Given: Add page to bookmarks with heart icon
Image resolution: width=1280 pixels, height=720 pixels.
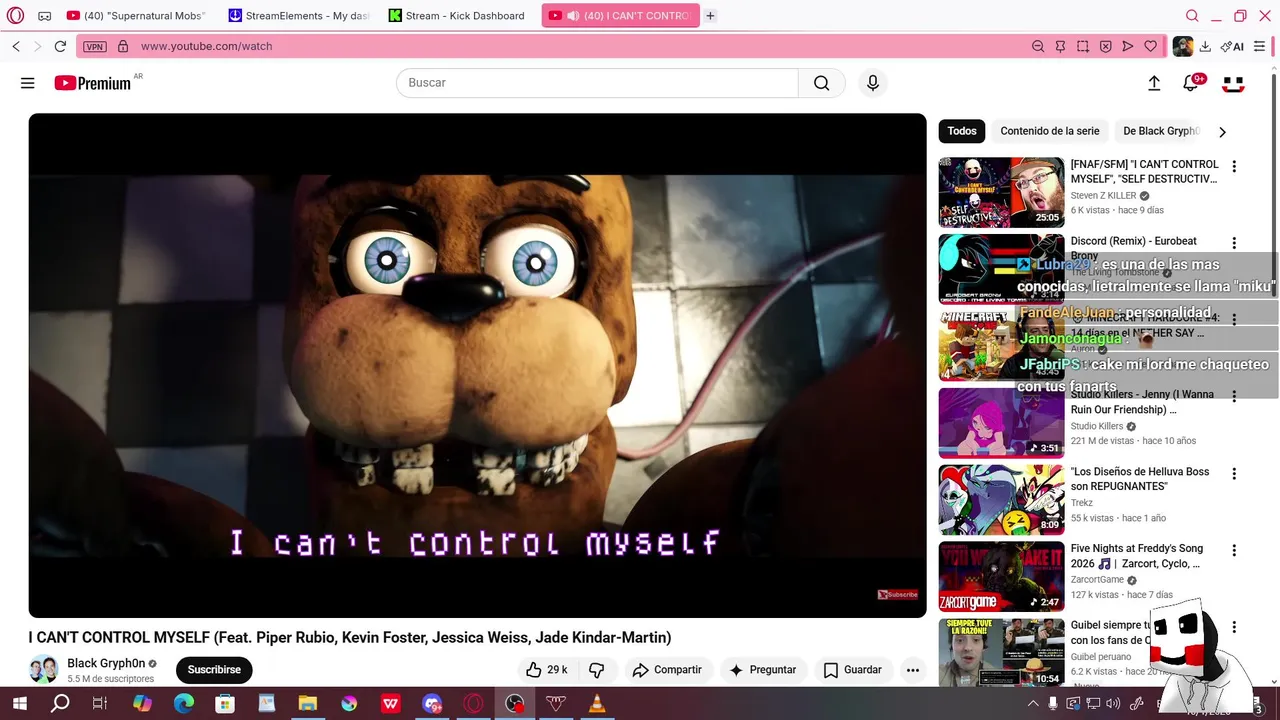Looking at the screenshot, I should tap(1151, 46).
